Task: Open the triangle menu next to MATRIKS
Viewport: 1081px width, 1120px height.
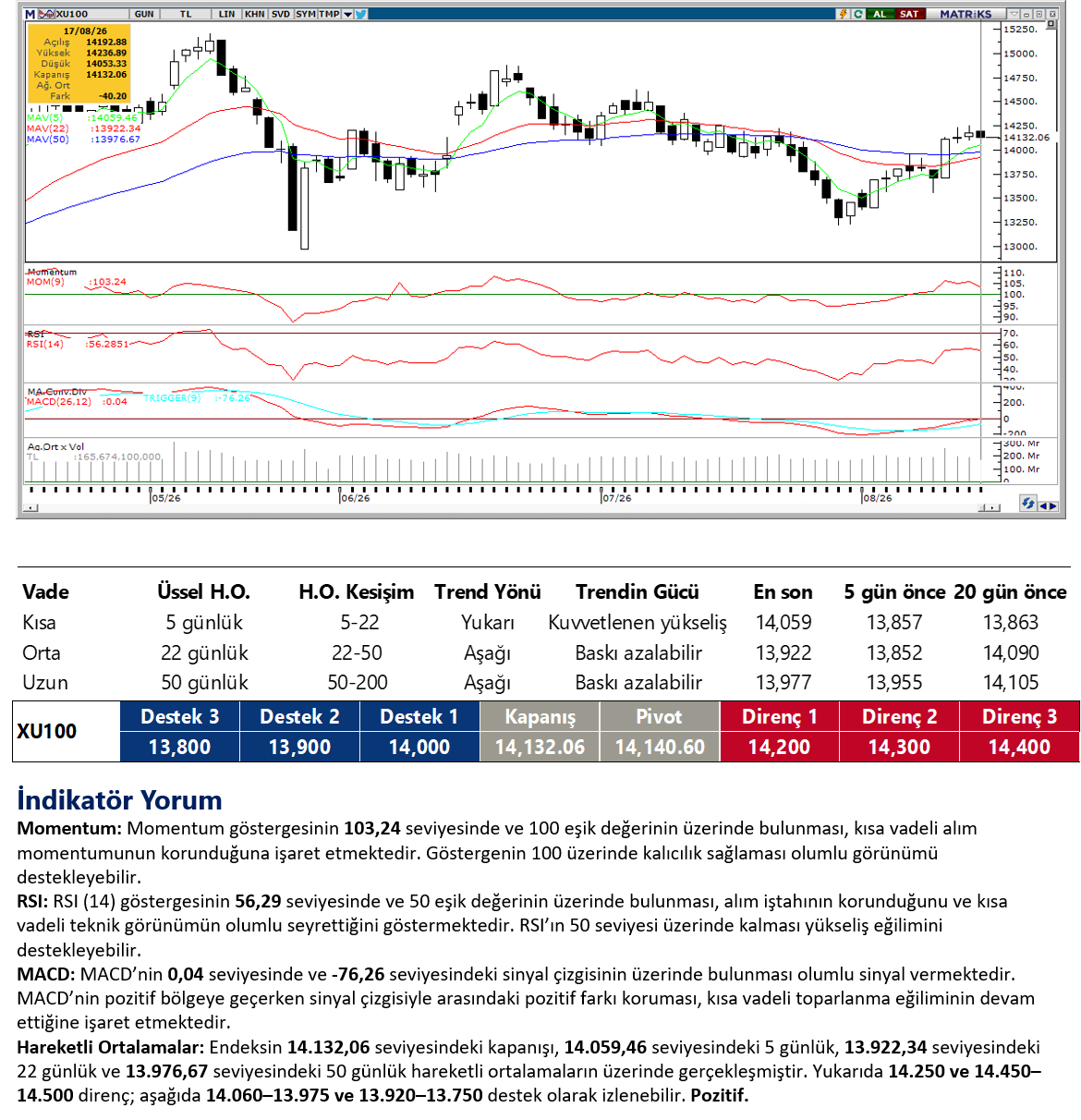Action: [x=1014, y=14]
